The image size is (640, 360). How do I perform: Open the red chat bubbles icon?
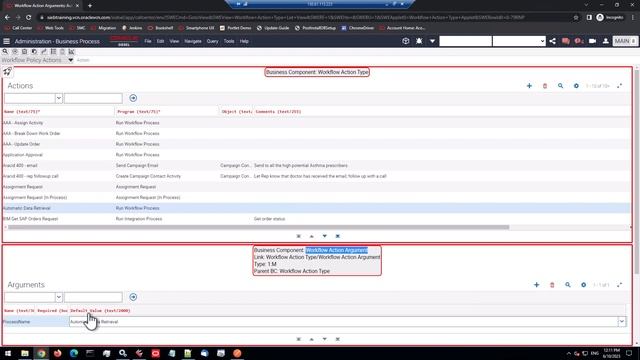(566, 41)
